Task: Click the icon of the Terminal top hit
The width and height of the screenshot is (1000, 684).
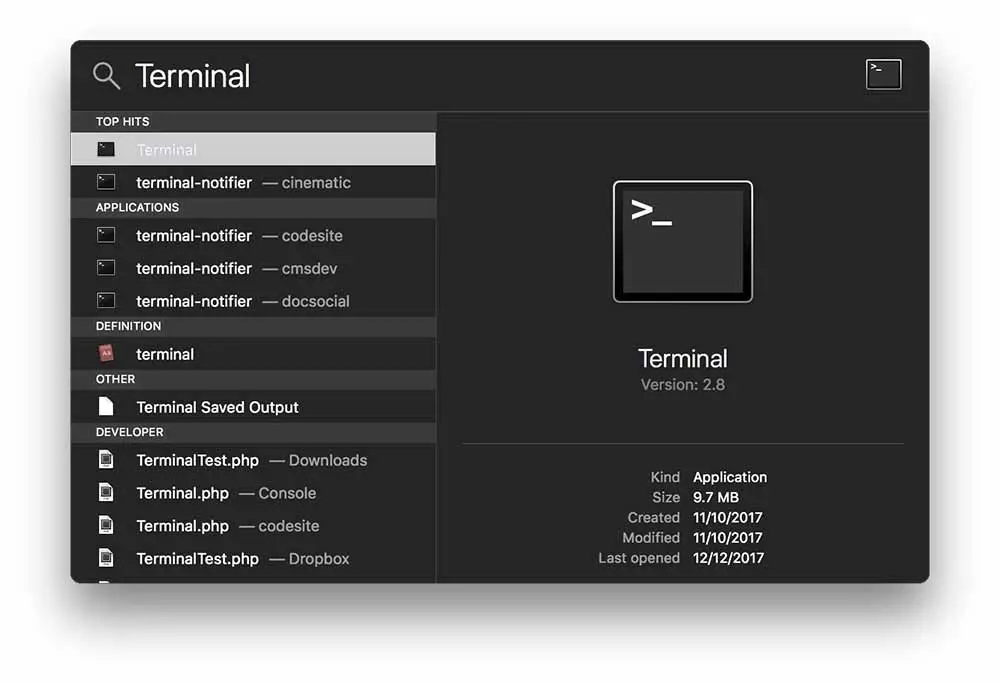Action: coord(106,149)
